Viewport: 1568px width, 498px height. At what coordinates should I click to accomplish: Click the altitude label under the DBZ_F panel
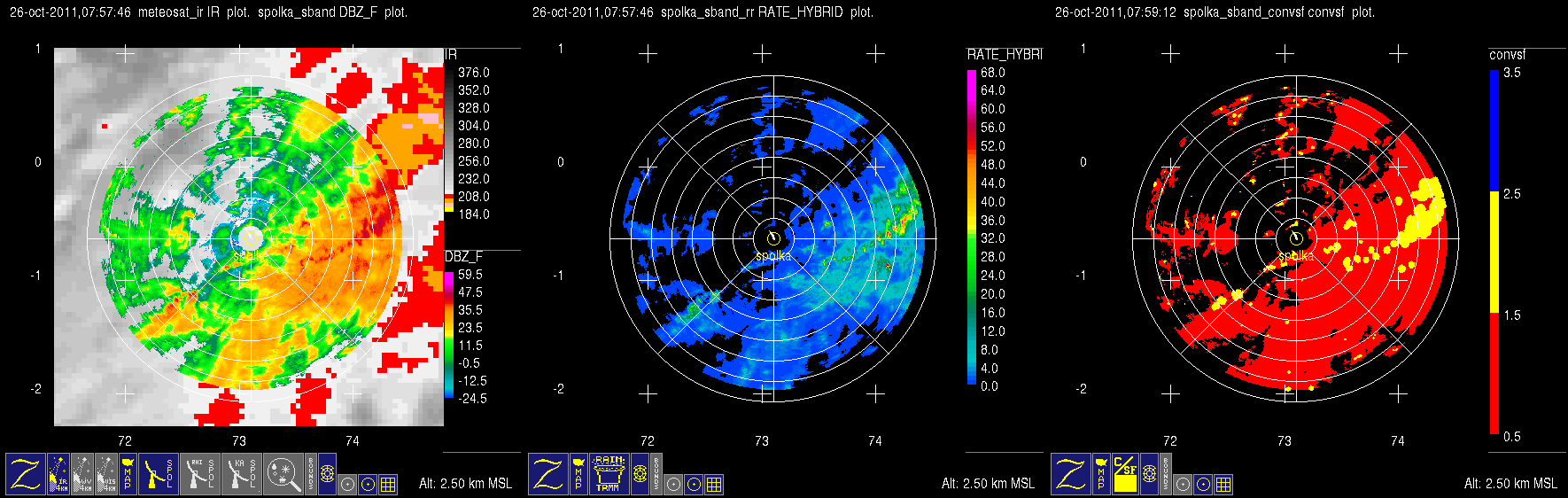[465, 483]
